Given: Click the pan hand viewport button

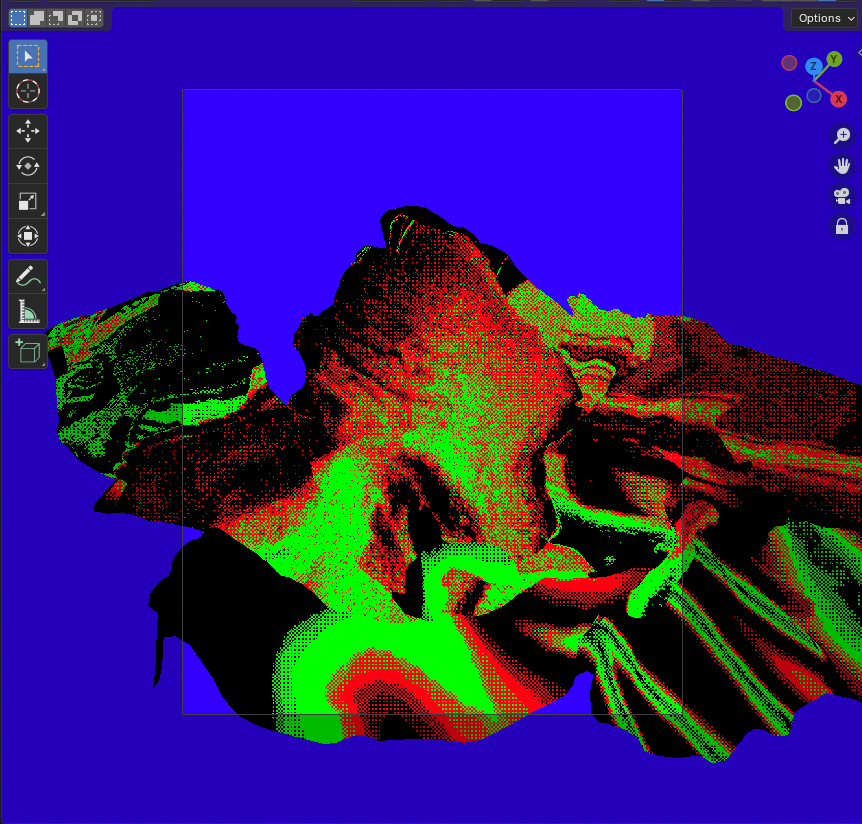Looking at the screenshot, I should click(842, 165).
